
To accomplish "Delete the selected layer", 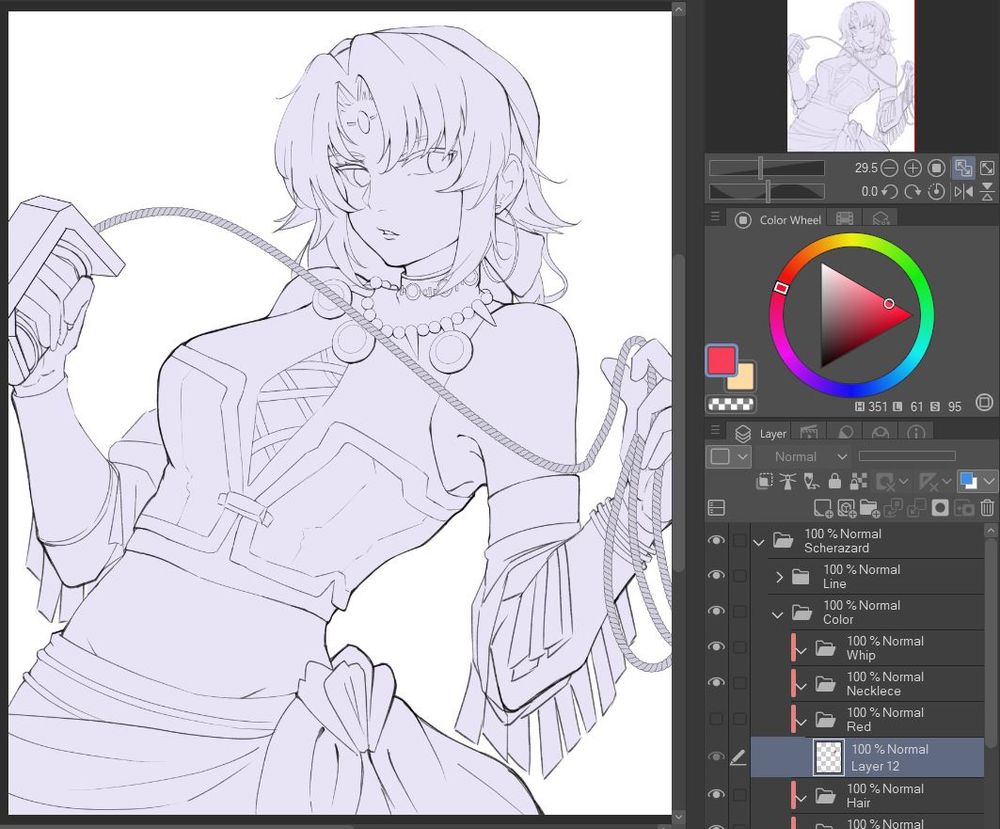I will click(987, 508).
